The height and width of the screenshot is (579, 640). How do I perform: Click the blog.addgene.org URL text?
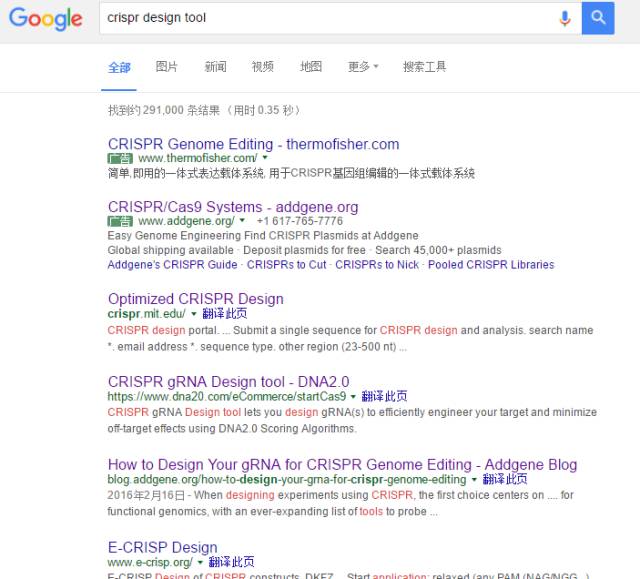287,479
